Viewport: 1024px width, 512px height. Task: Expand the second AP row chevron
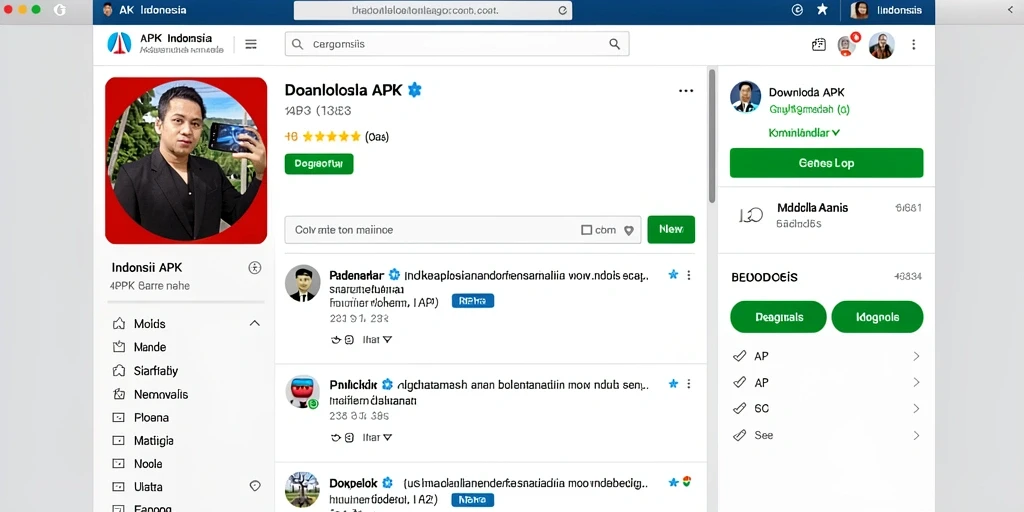[916, 382]
